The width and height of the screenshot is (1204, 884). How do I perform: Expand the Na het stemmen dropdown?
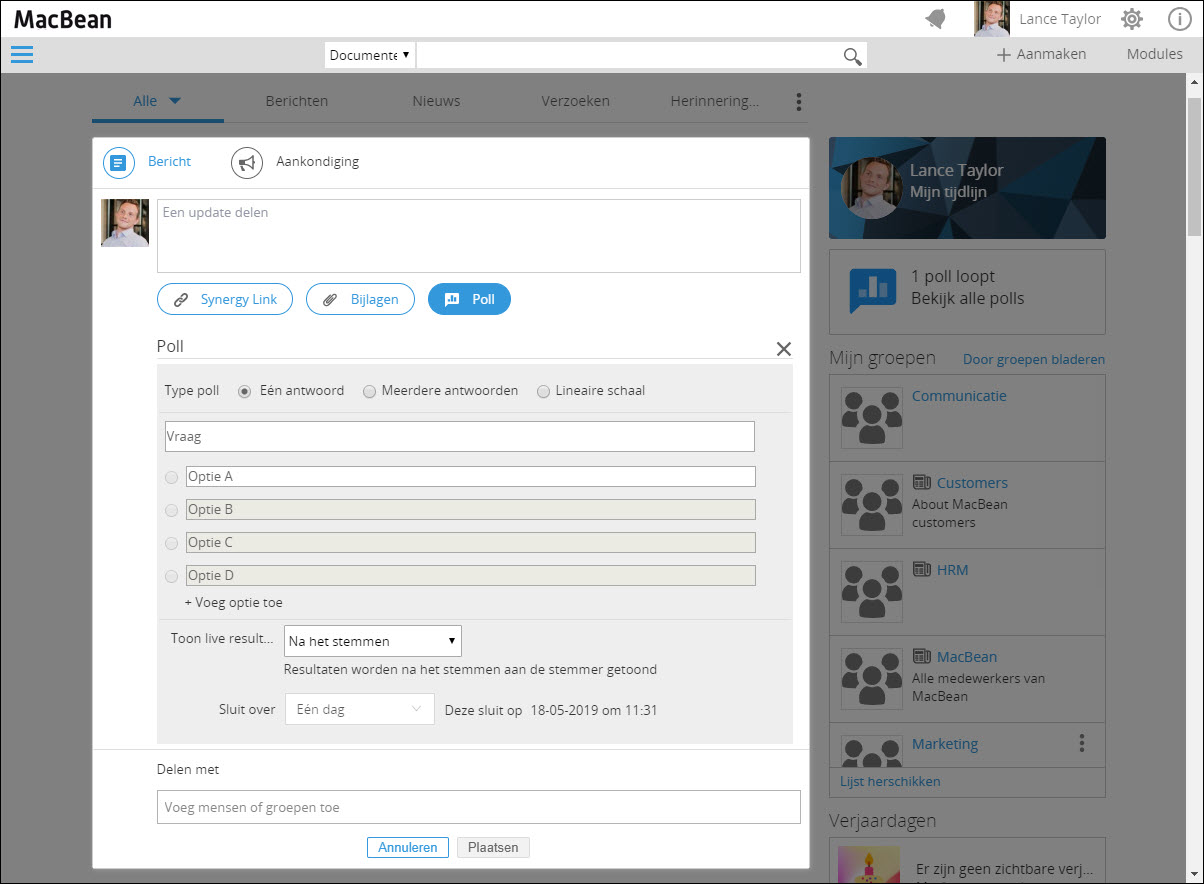tap(372, 641)
